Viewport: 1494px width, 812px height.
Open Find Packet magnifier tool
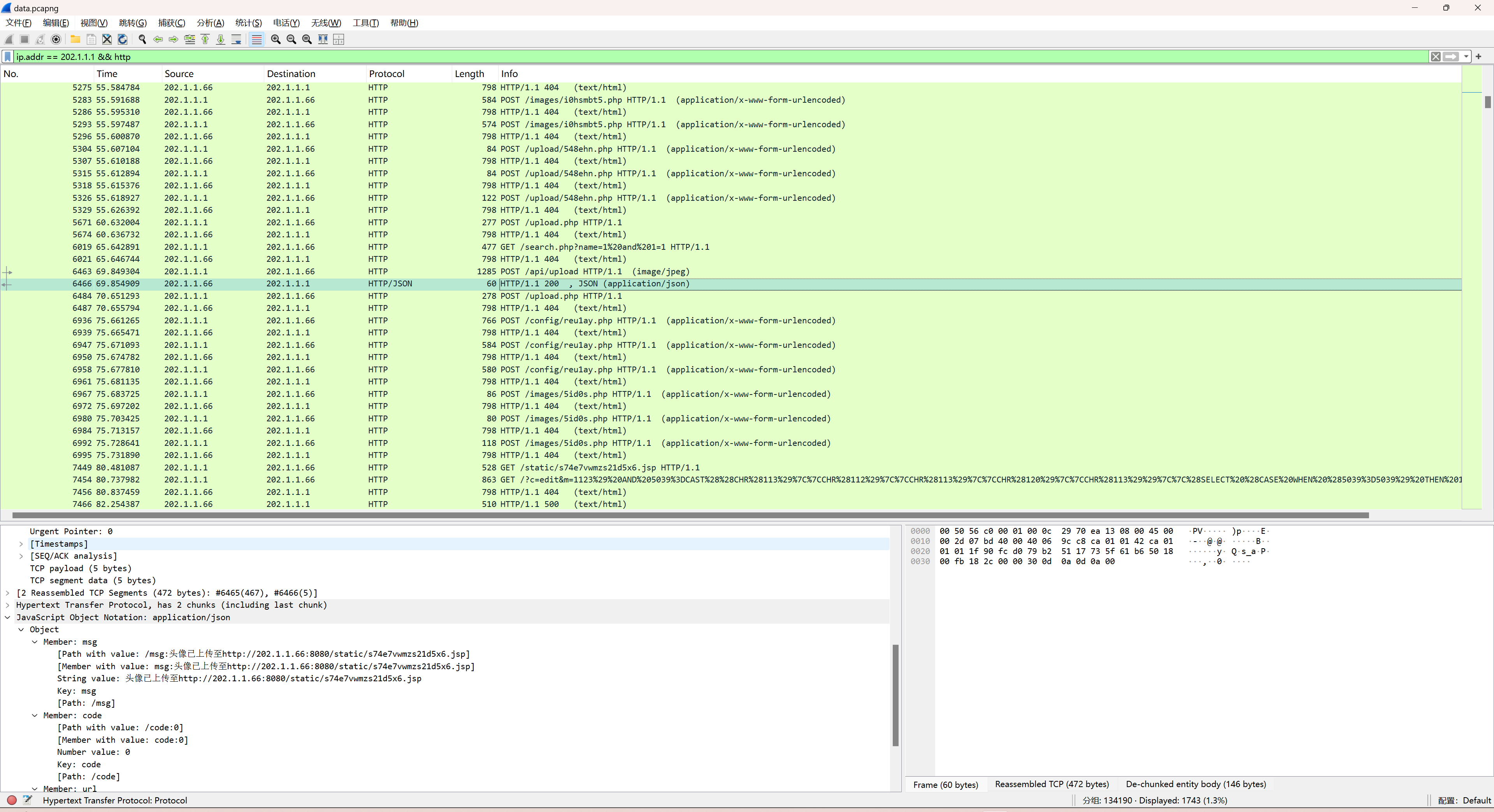[x=142, y=39]
